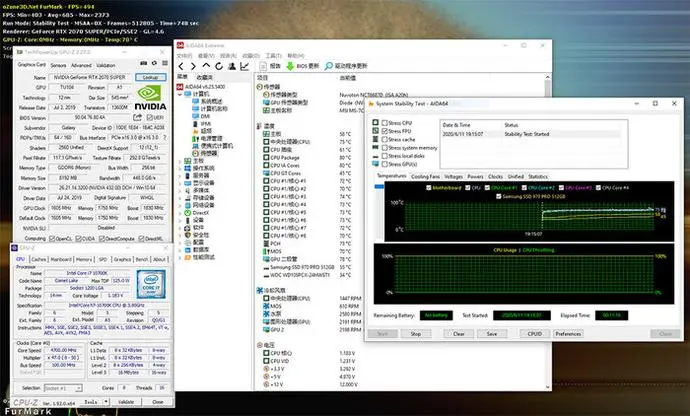The width and height of the screenshot is (690, 416).
Task: Toggle Samsung SSD 970 PRO graph checkbox
Action: [x=499, y=196]
